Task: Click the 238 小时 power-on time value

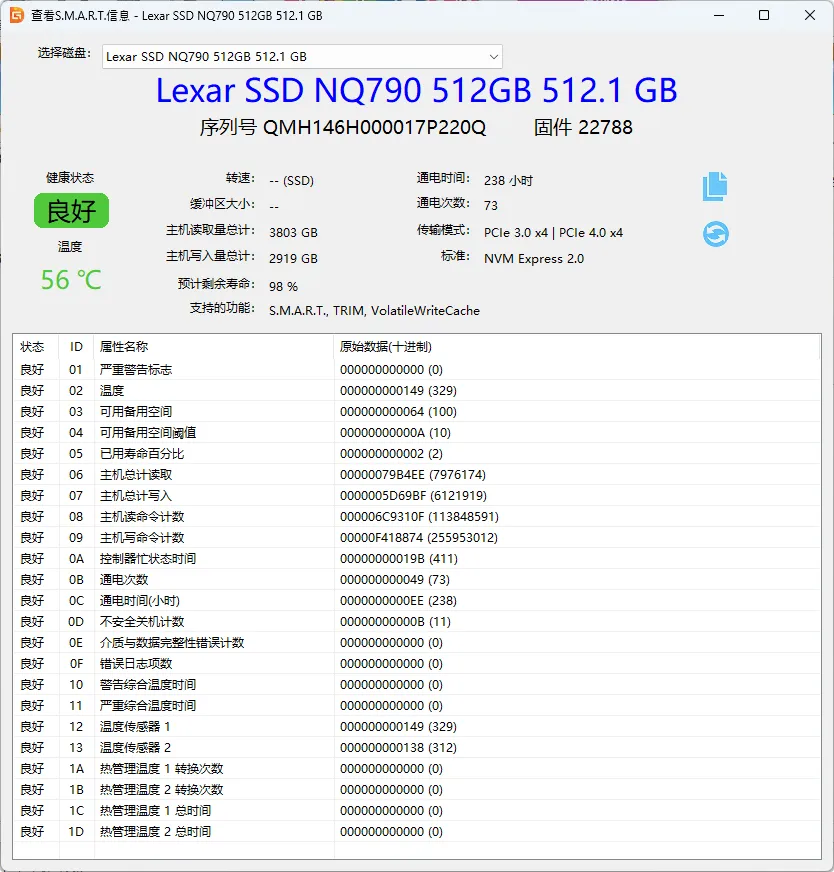Action: pyautogui.click(x=508, y=181)
